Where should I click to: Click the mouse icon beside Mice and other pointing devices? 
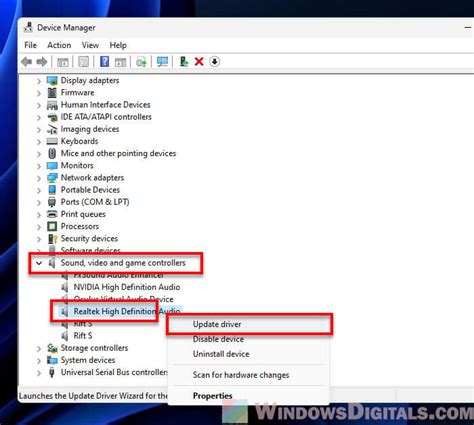click(52, 153)
